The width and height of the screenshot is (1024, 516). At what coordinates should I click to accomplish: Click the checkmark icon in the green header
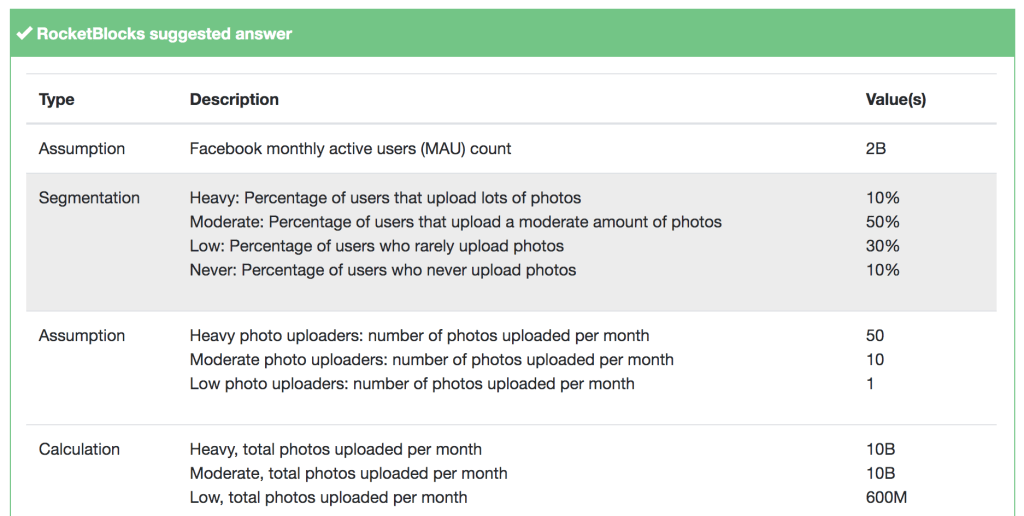[24, 34]
